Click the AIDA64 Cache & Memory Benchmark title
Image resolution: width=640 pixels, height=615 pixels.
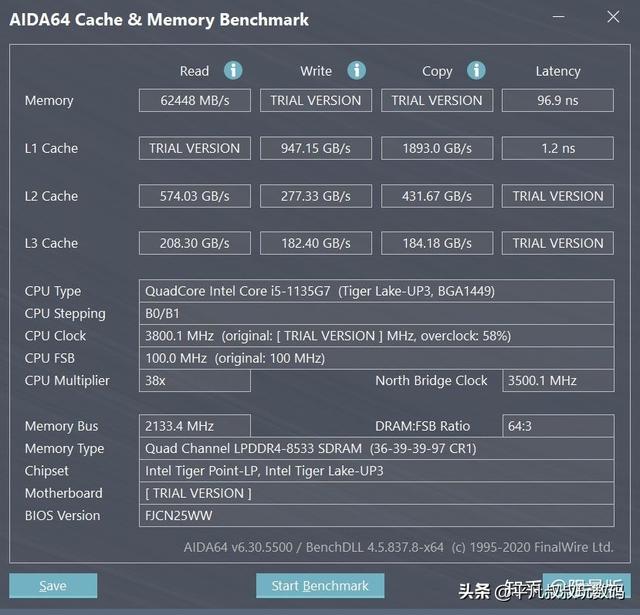pos(159,20)
